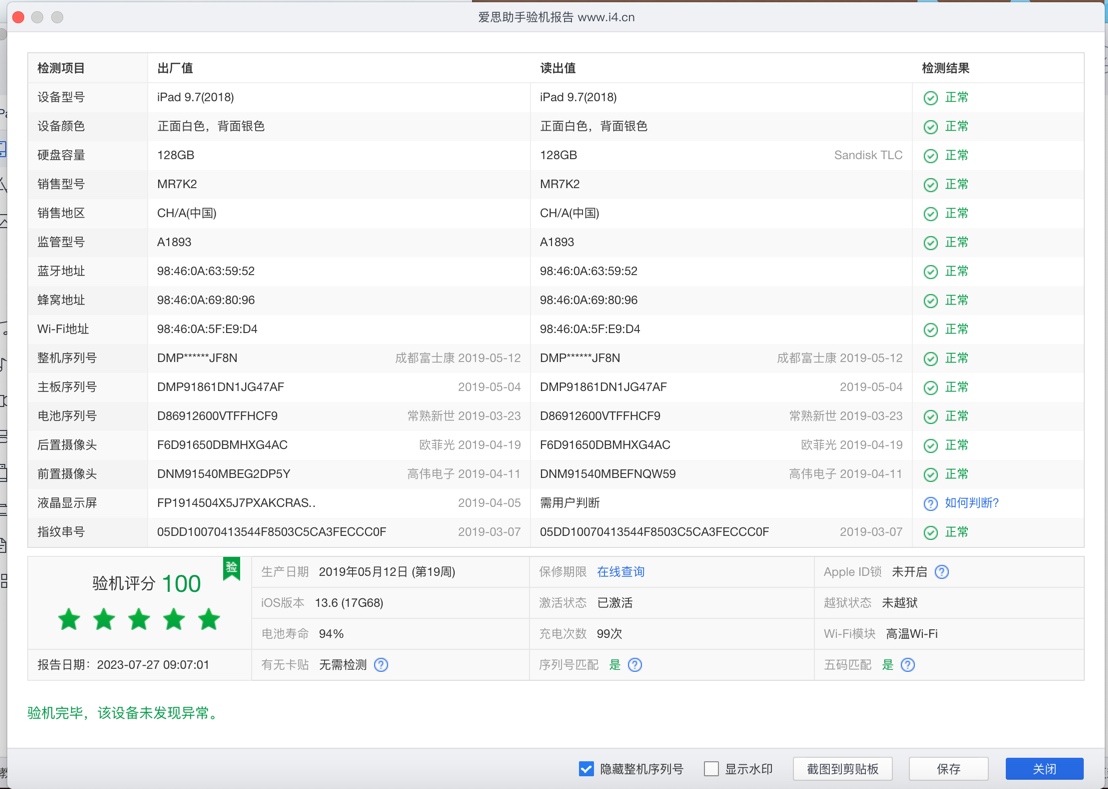Click help icon next to Apple ID锁
The image size is (1108, 789).
[941, 572]
